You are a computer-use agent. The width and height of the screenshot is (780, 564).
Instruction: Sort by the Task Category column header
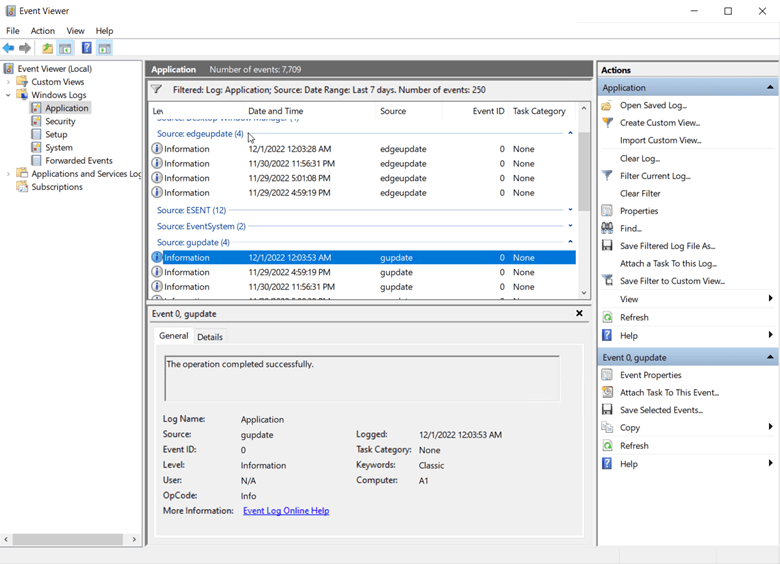point(541,111)
